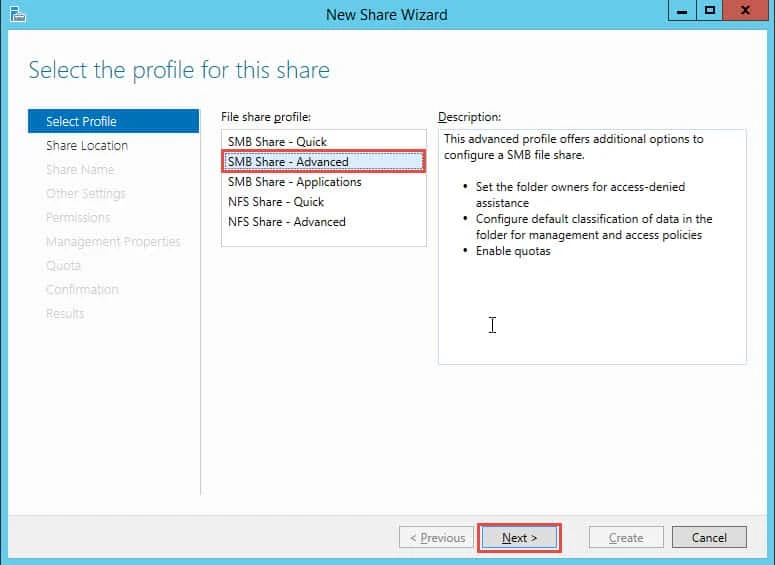Open the Select Profile wizard step

114,121
